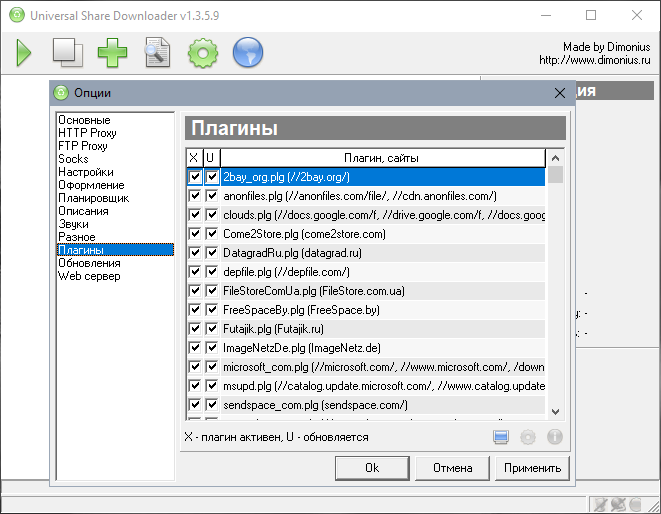Click the gray gear icon below plugin list
The height and width of the screenshot is (514, 661).
(x=528, y=437)
